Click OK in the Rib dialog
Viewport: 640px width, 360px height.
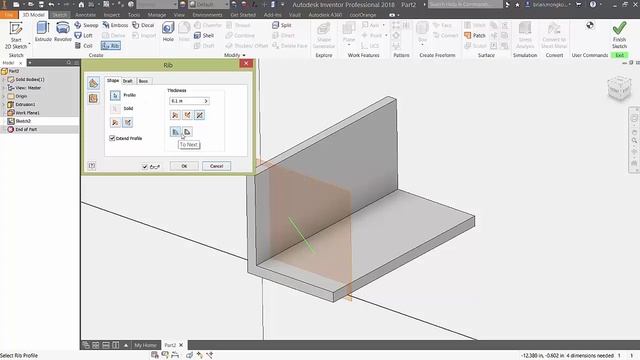coord(184,166)
